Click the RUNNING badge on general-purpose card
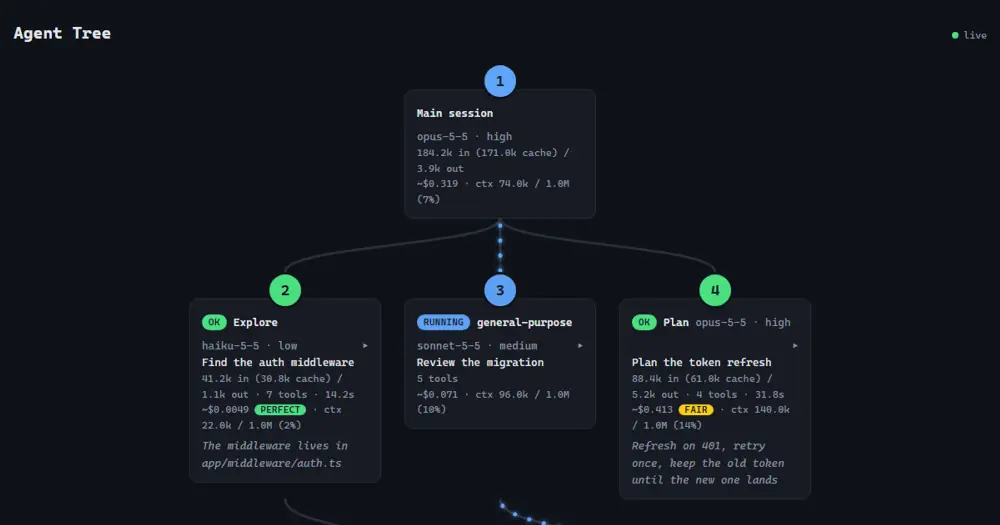Image resolution: width=1000 pixels, height=525 pixels. [443, 322]
